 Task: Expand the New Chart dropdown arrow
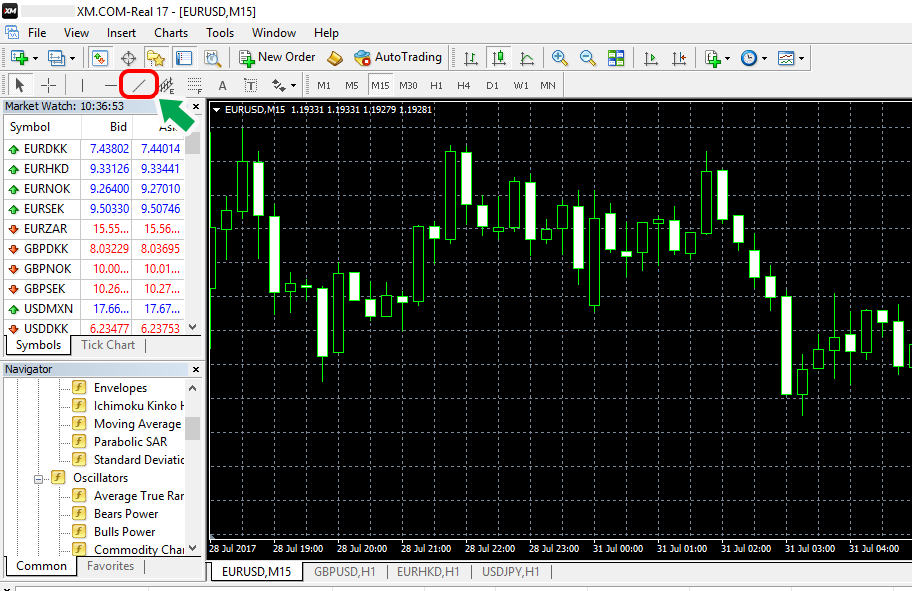35,58
